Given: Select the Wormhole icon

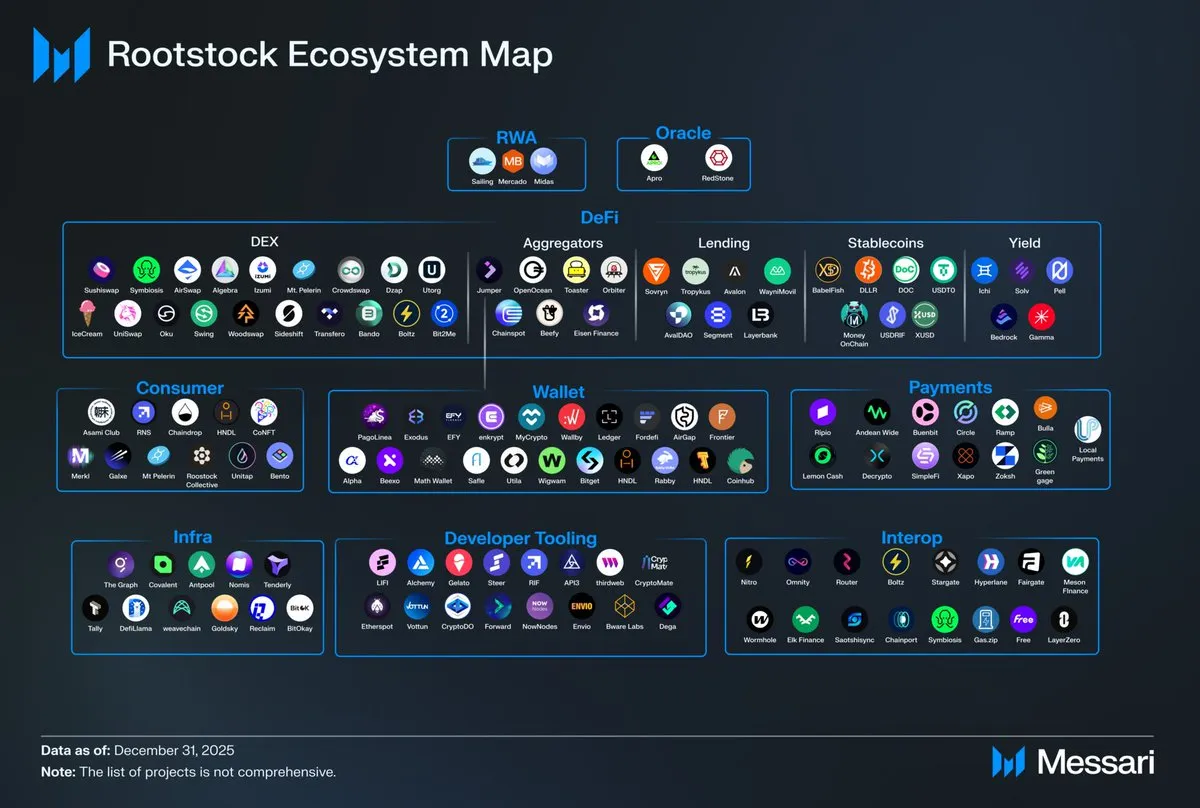Looking at the screenshot, I should point(759,619).
